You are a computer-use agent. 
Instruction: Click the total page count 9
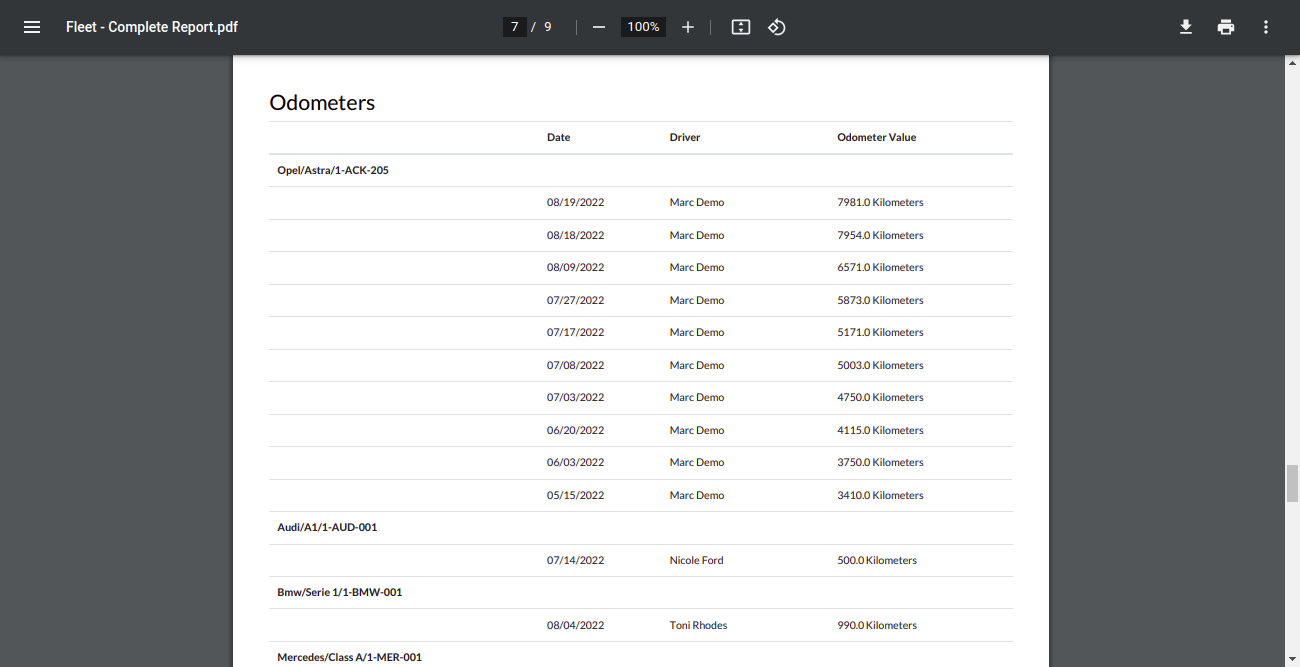pos(548,27)
